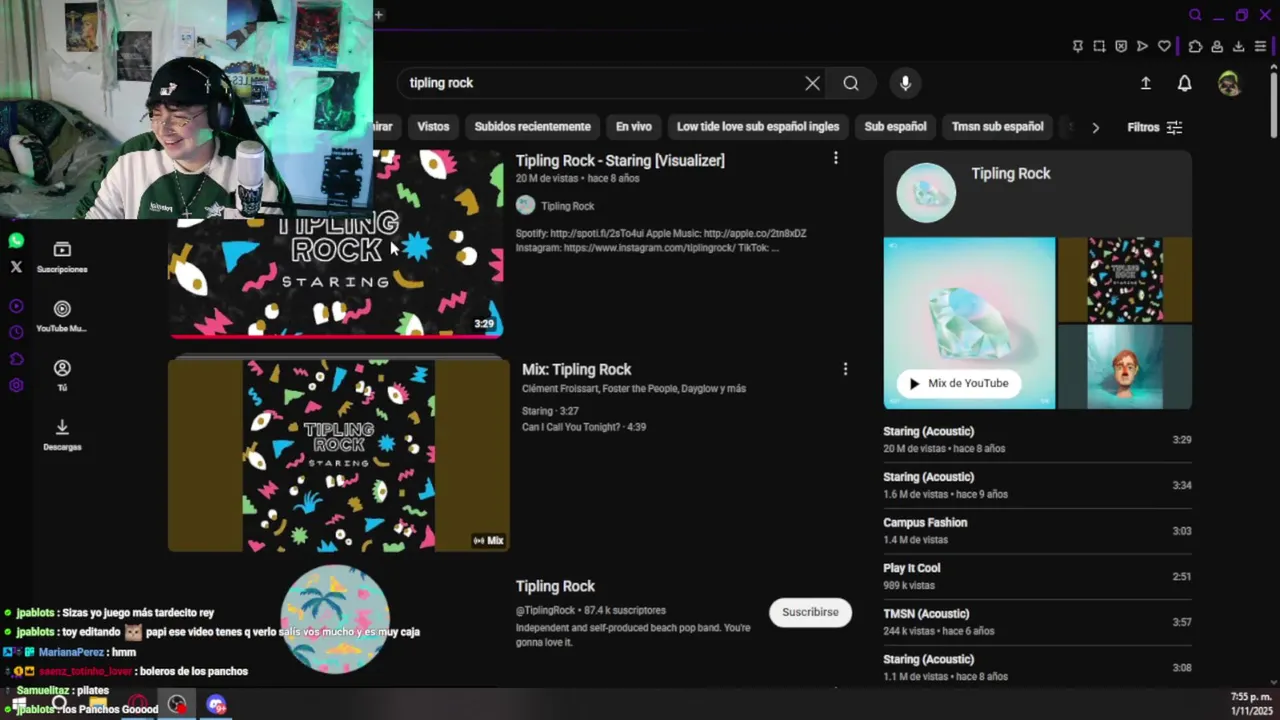Bookmark page with the heart icon
The image size is (1280, 720).
pyautogui.click(x=1164, y=46)
